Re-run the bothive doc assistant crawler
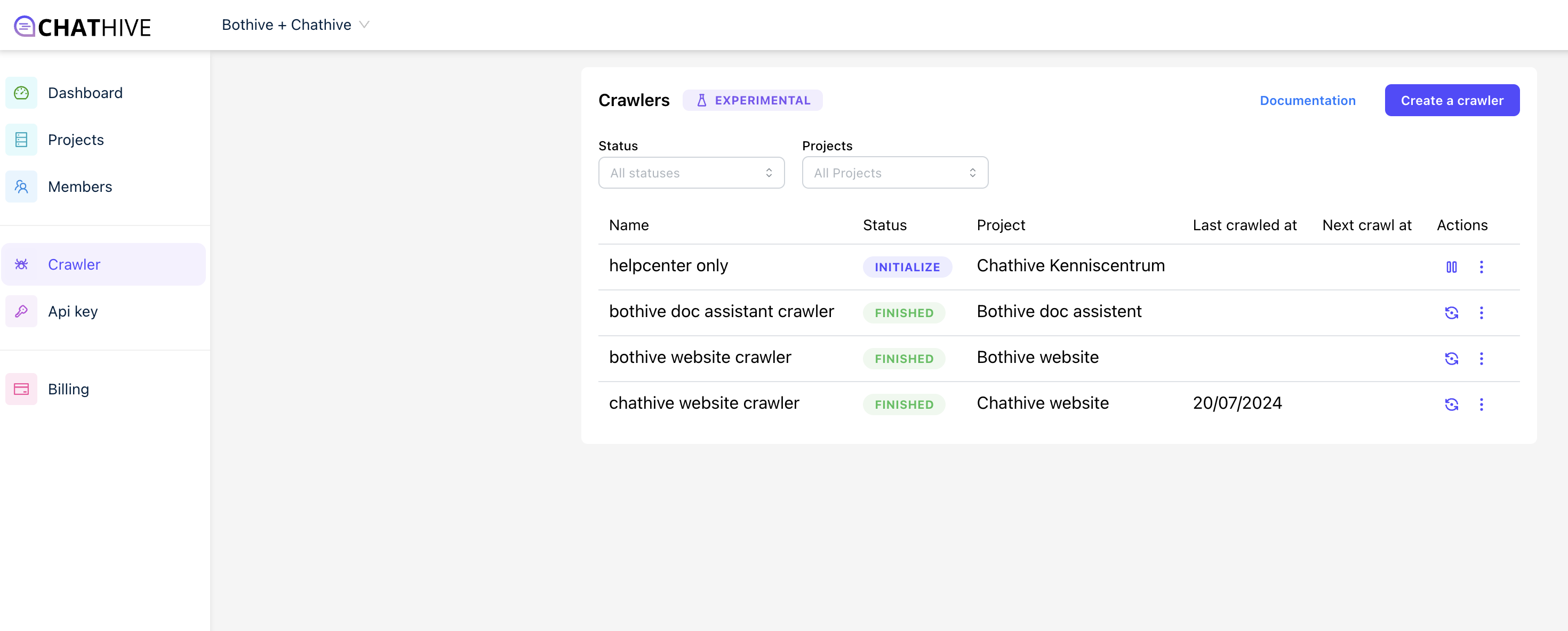The width and height of the screenshot is (1568, 631). pyautogui.click(x=1452, y=313)
